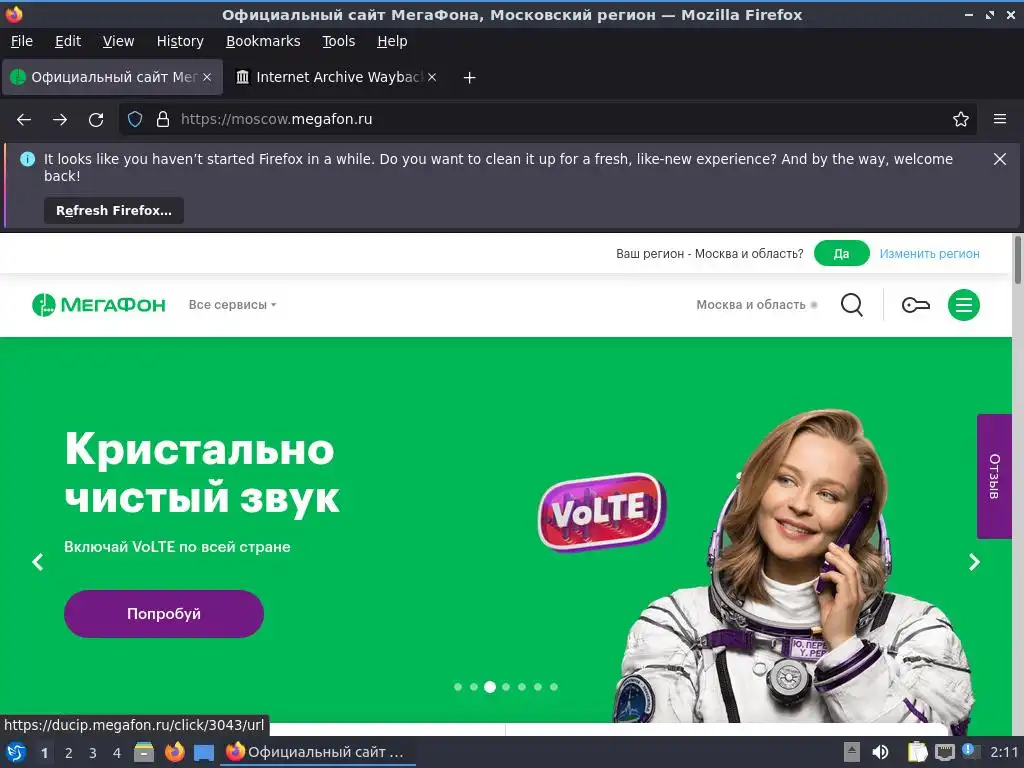Screen dimensions: 1024x768
Task: Go forward with the browser forward arrow
Action: (60, 120)
